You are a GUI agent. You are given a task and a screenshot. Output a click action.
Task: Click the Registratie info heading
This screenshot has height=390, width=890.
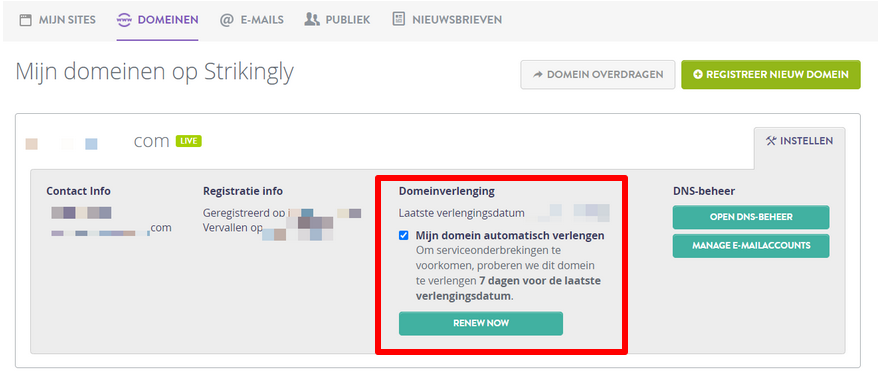tap(243, 191)
